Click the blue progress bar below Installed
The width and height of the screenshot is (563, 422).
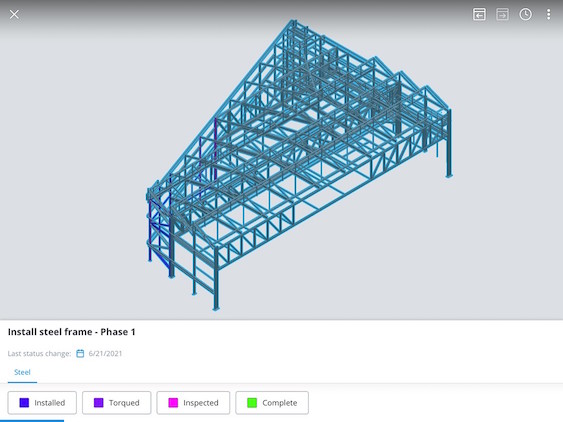click(32, 421)
